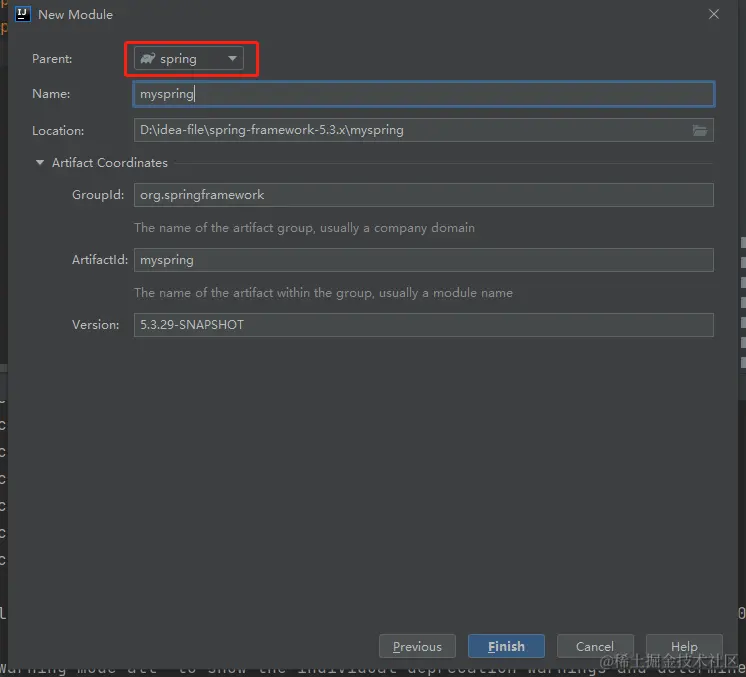The height and width of the screenshot is (677, 746).
Task: Browse for a location via the folder icon
Action: pyautogui.click(x=699, y=130)
